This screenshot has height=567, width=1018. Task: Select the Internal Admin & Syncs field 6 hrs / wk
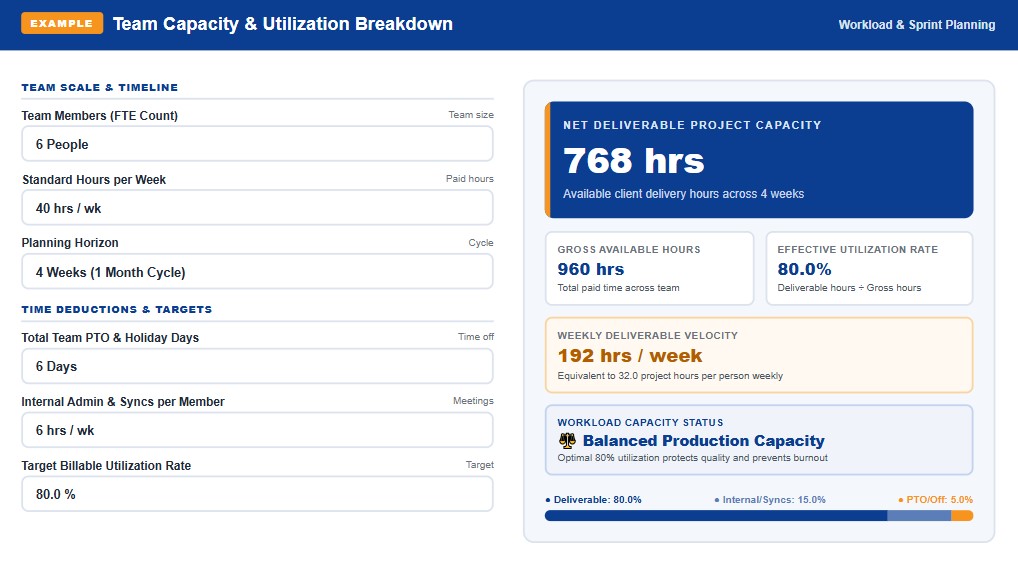[x=257, y=430]
